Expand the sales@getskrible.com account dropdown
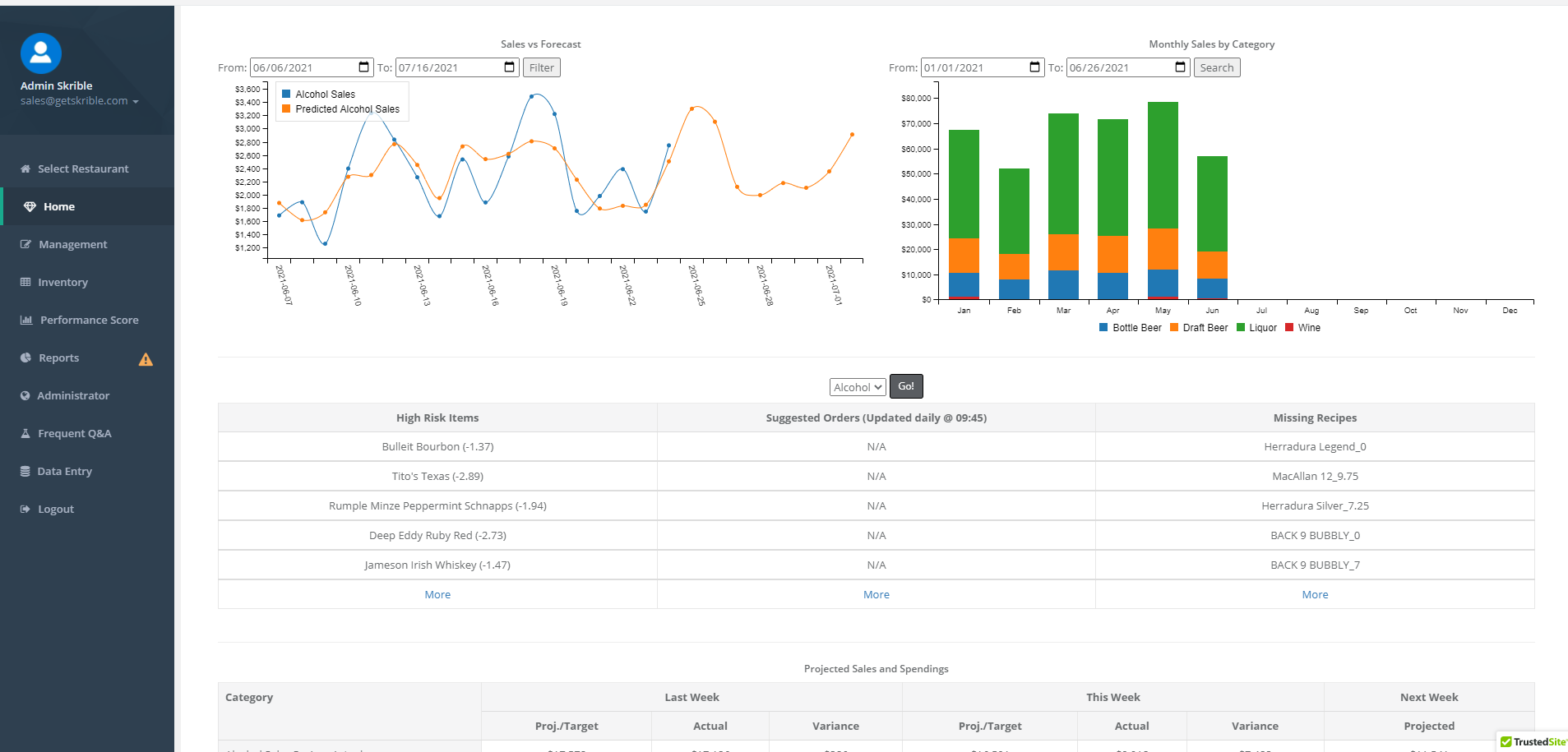 (80, 101)
